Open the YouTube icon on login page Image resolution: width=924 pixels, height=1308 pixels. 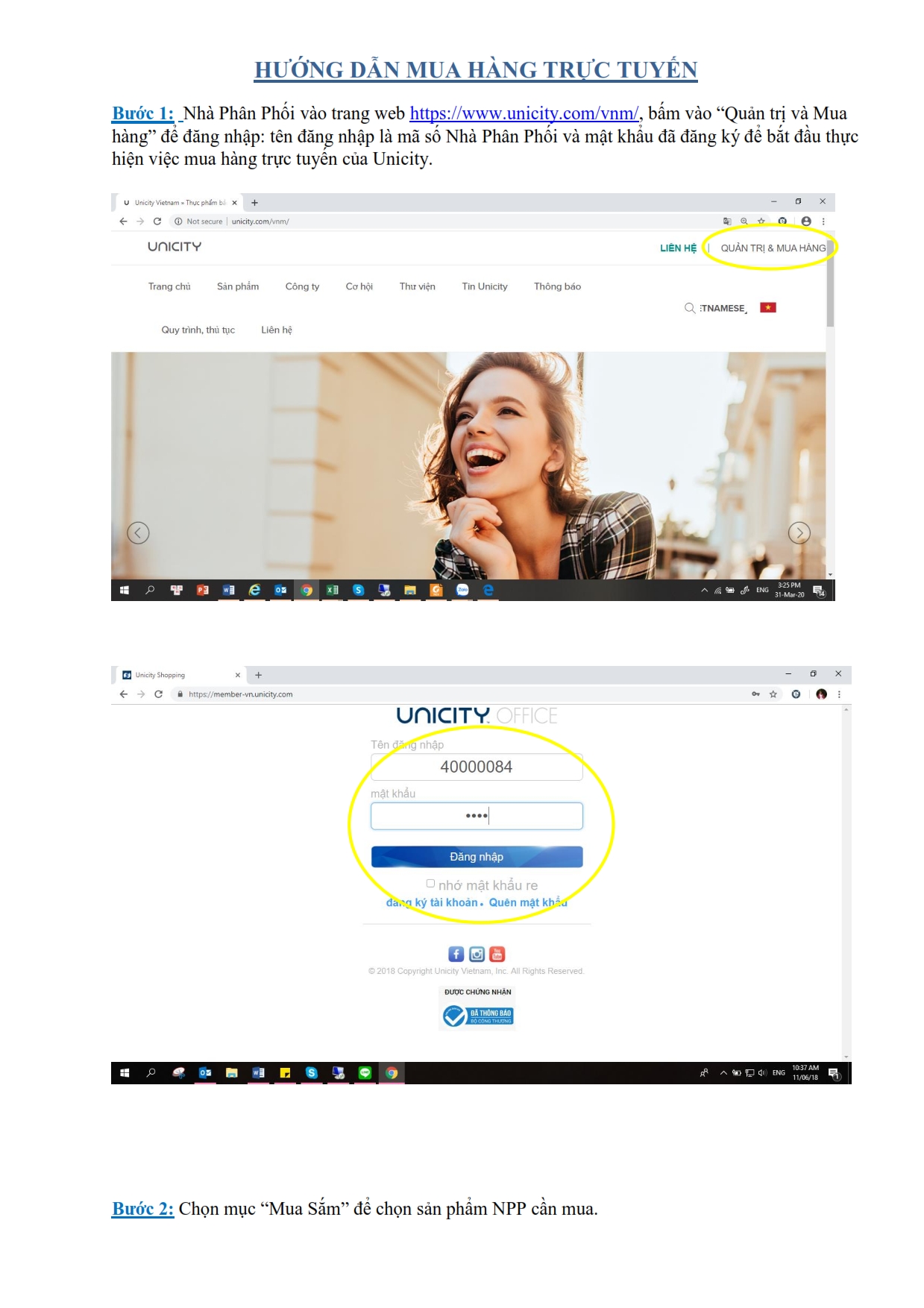(x=497, y=954)
